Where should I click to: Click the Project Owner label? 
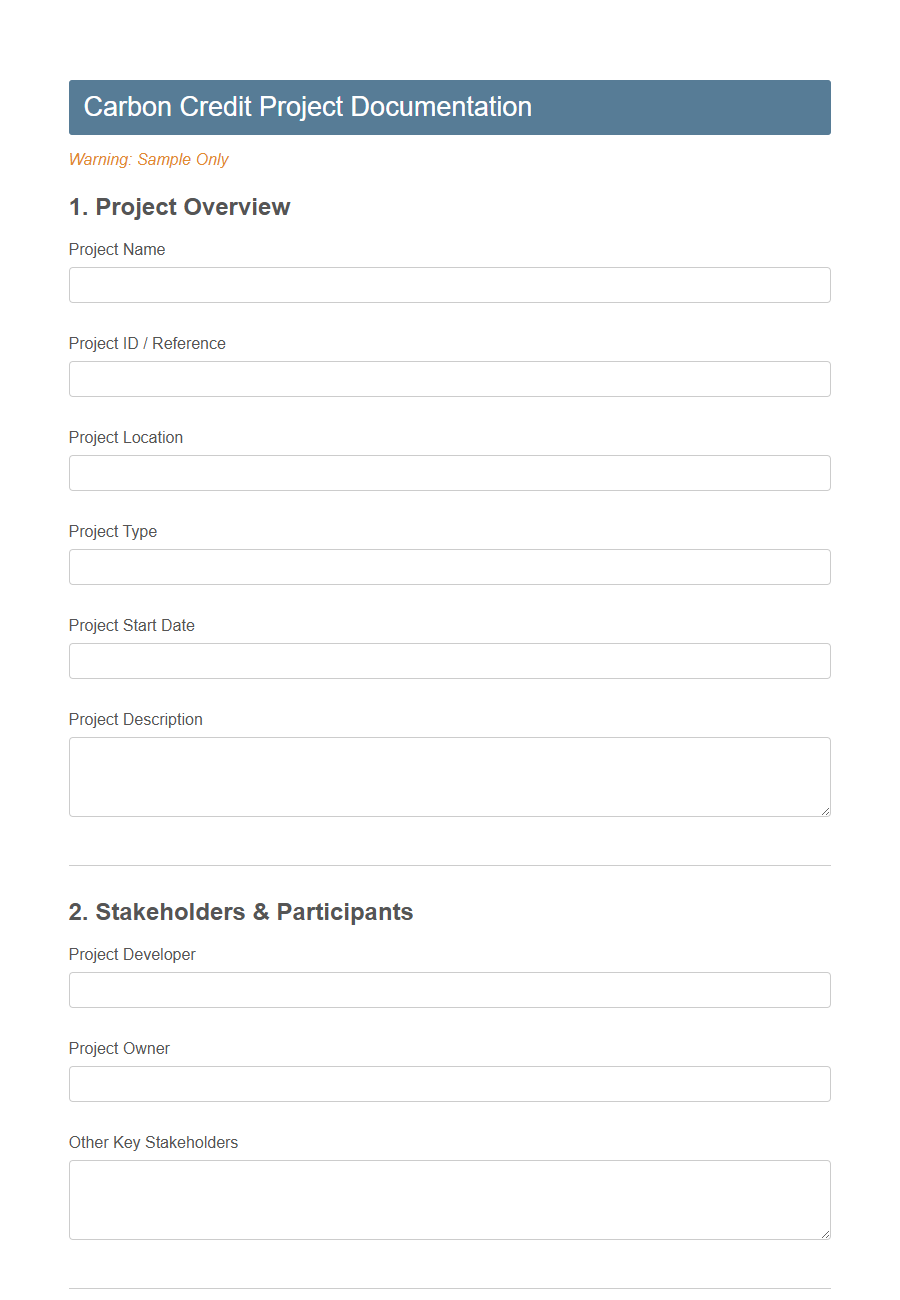[x=119, y=1048]
